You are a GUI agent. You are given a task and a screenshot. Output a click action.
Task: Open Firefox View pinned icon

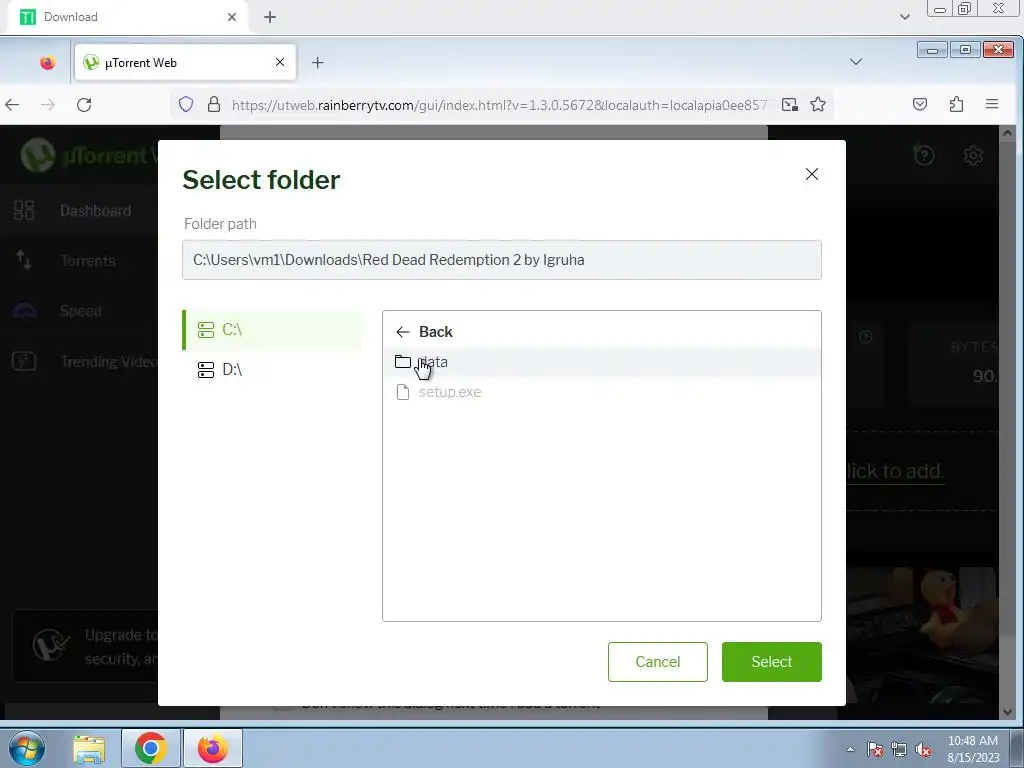pyautogui.click(x=47, y=63)
